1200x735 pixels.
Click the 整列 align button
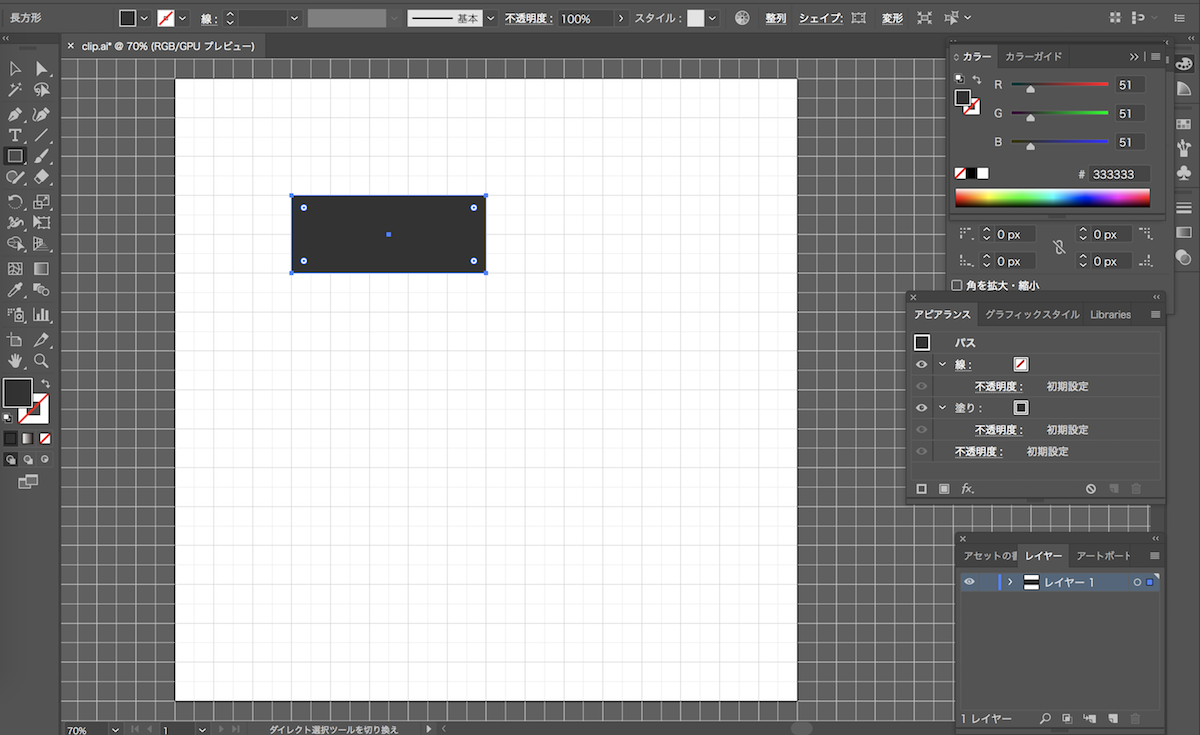[776, 19]
